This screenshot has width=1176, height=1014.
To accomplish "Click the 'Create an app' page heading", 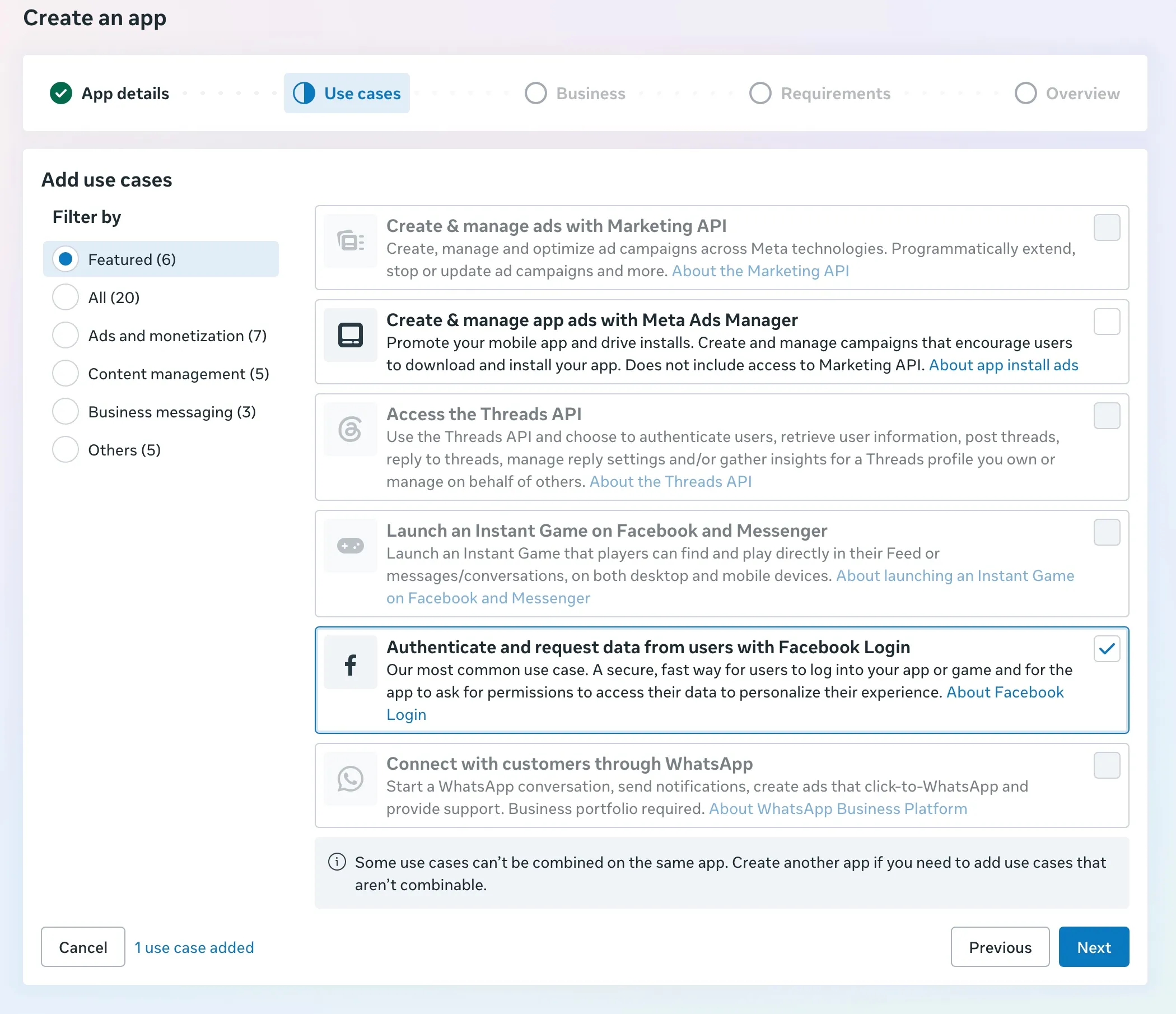I will [95, 18].
